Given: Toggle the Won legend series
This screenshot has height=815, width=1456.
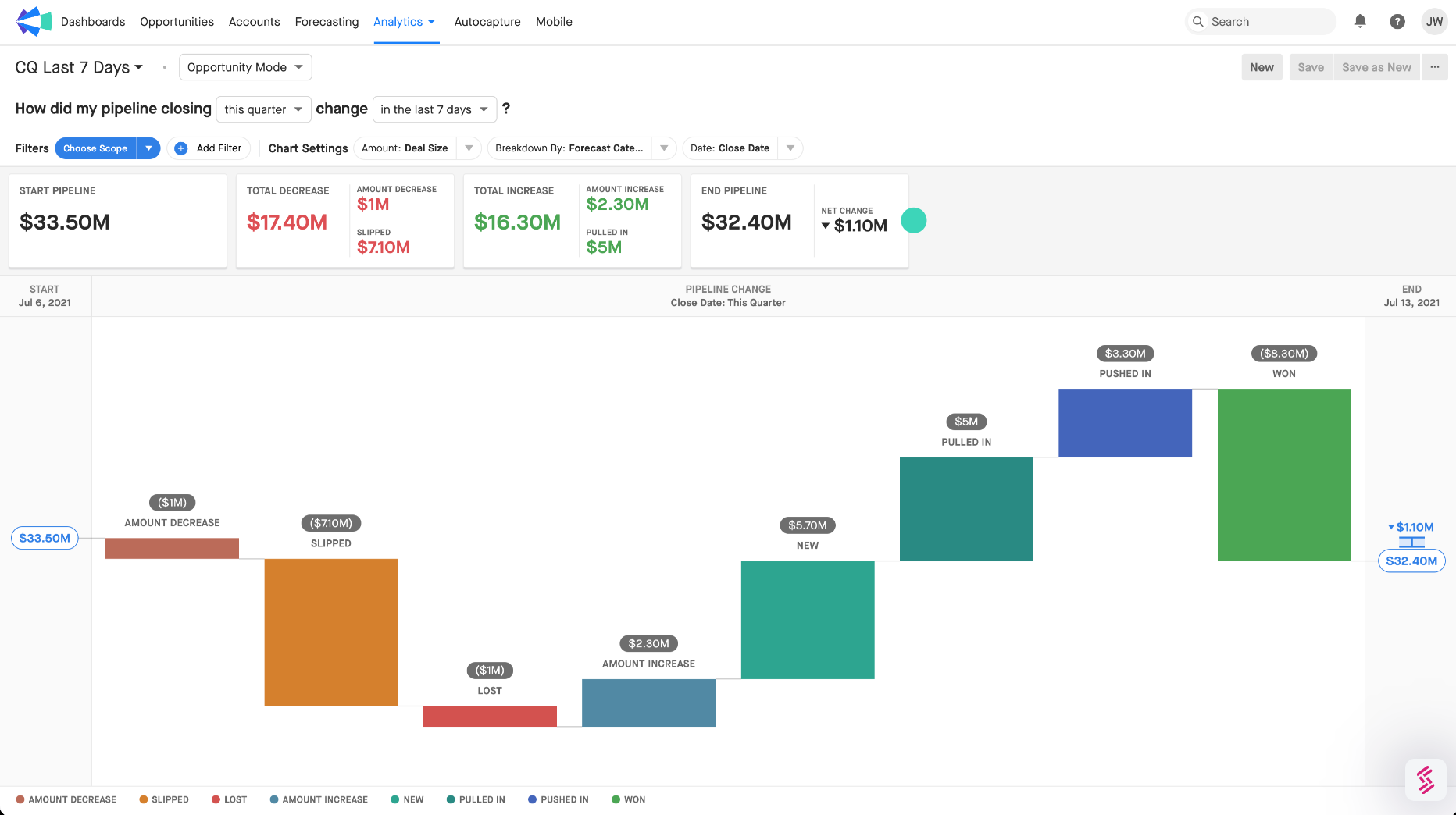Looking at the screenshot, I should coord(628,799).
